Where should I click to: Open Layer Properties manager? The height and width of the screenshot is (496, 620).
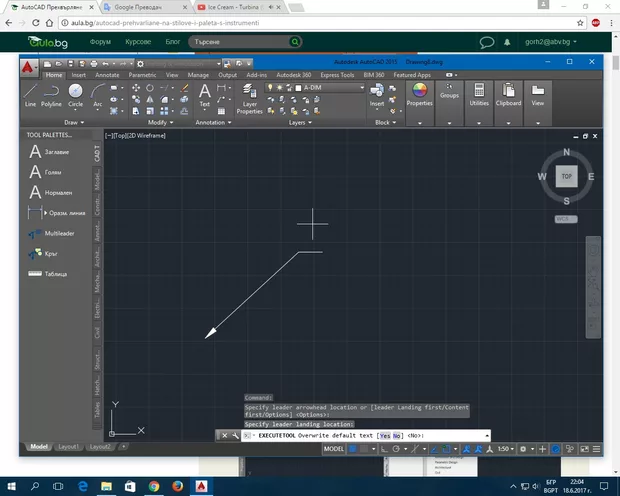(x=250, y=98)
